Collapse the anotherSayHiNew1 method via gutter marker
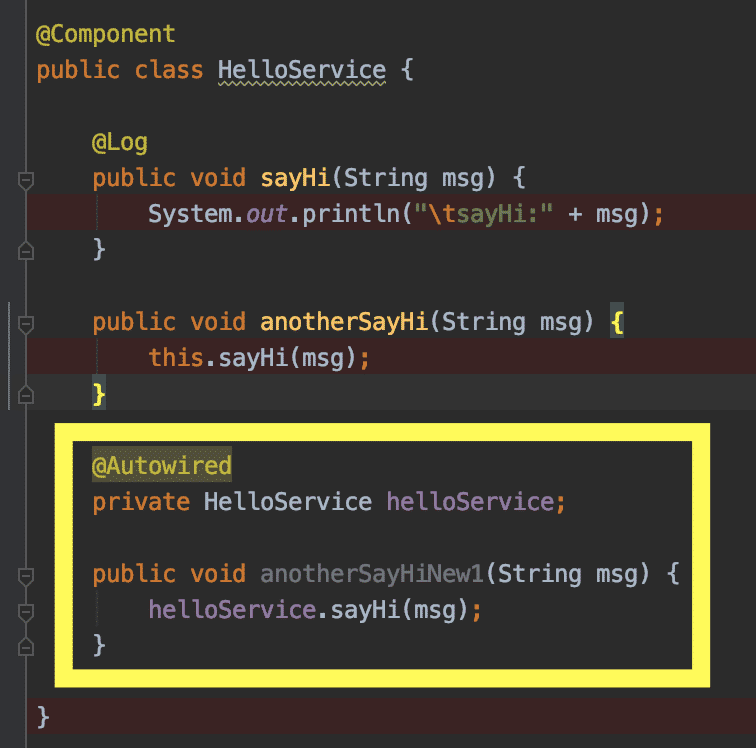The width and height of the screenshot is (756, 748). 25,576
